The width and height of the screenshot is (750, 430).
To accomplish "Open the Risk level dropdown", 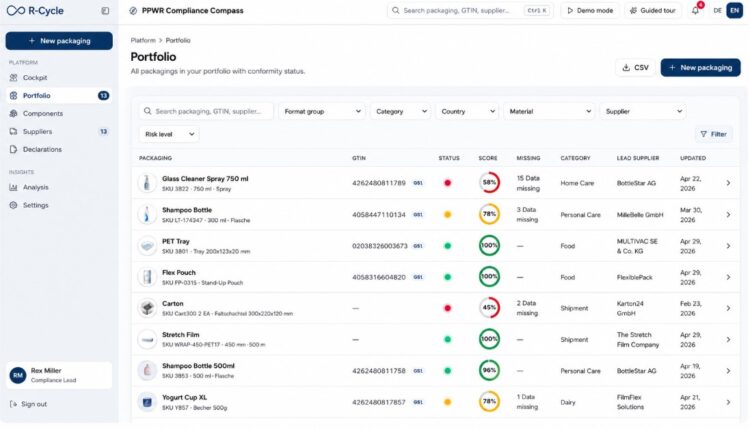I will click(x=169, y=134).
